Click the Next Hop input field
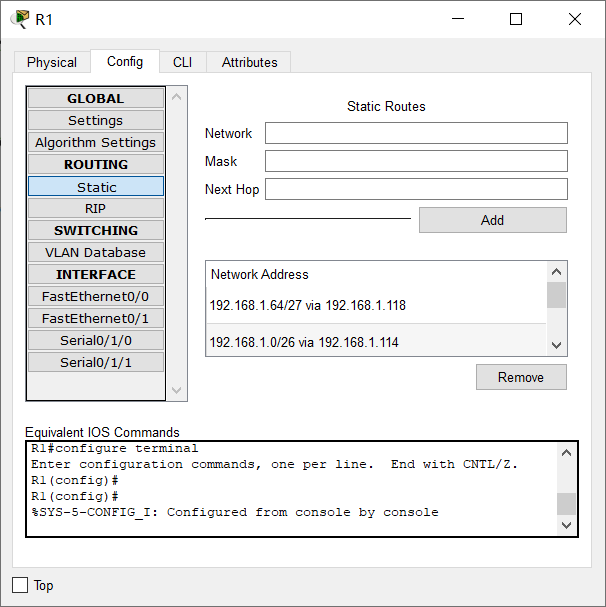The width and height of the screenshot is (606, 607). [416, 189]
